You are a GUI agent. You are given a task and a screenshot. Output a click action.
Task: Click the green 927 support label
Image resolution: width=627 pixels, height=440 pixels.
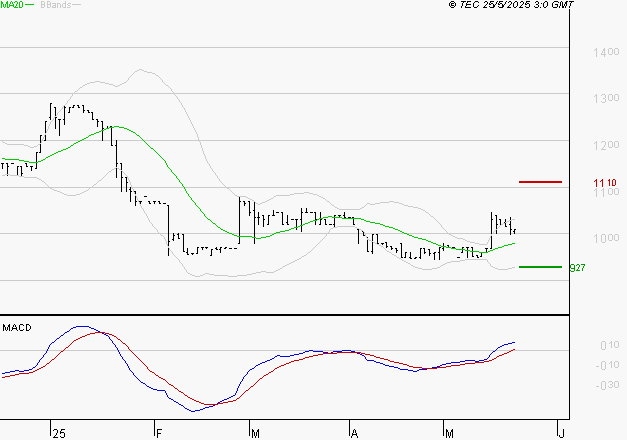[577, 268]
